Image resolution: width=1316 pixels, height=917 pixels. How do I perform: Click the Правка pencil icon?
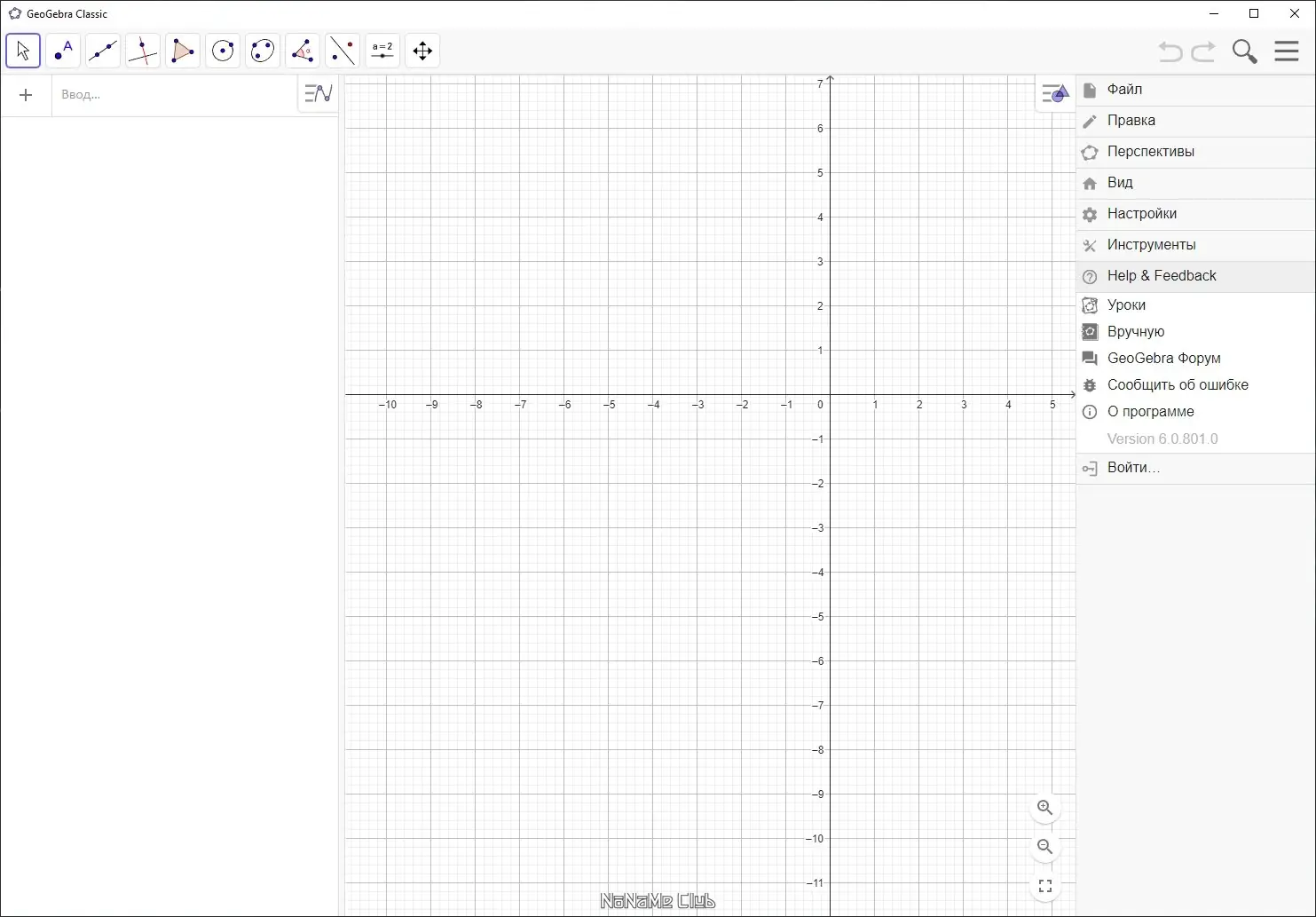click(1090, 121)
